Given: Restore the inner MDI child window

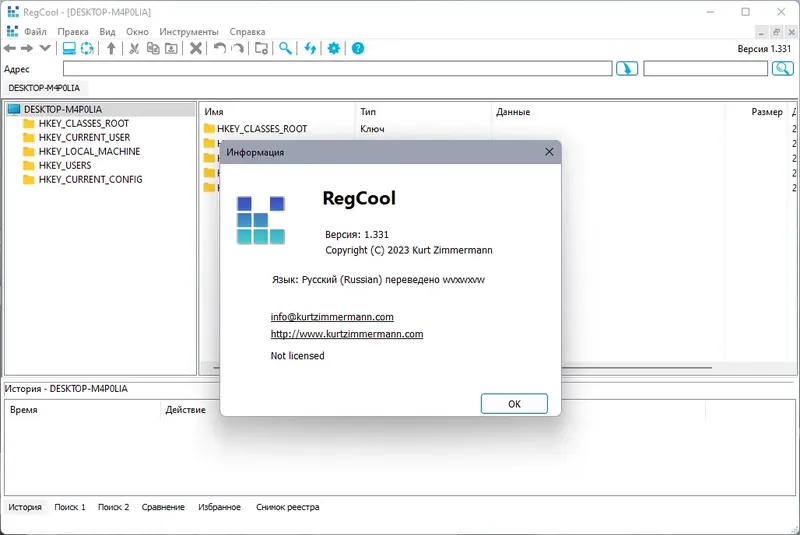Looking at the screenshot, I should pyautogui.click(x=776, y=32).
